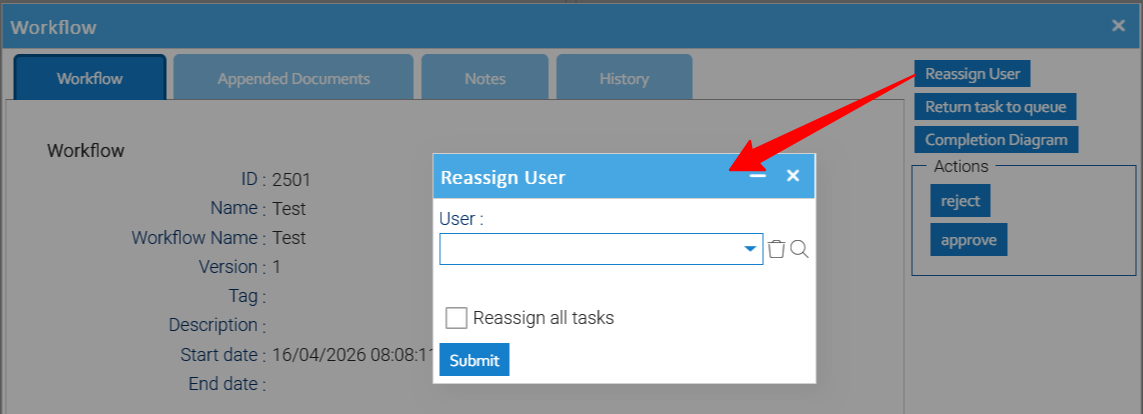Expand the User dropdown arrow
Screen dimensions: 1143x414
point(750,249)
